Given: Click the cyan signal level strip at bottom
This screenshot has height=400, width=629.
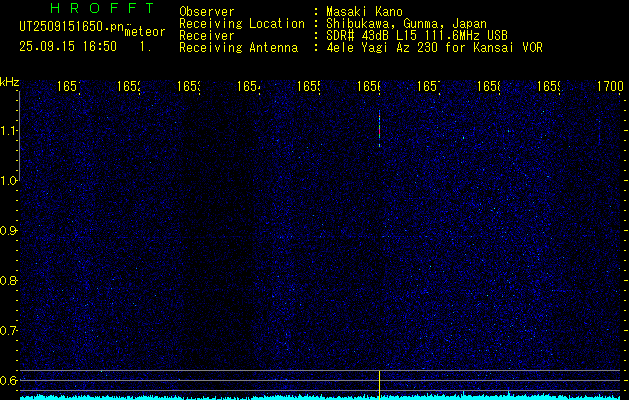Looking at the screenshot, I should (320, 397).
